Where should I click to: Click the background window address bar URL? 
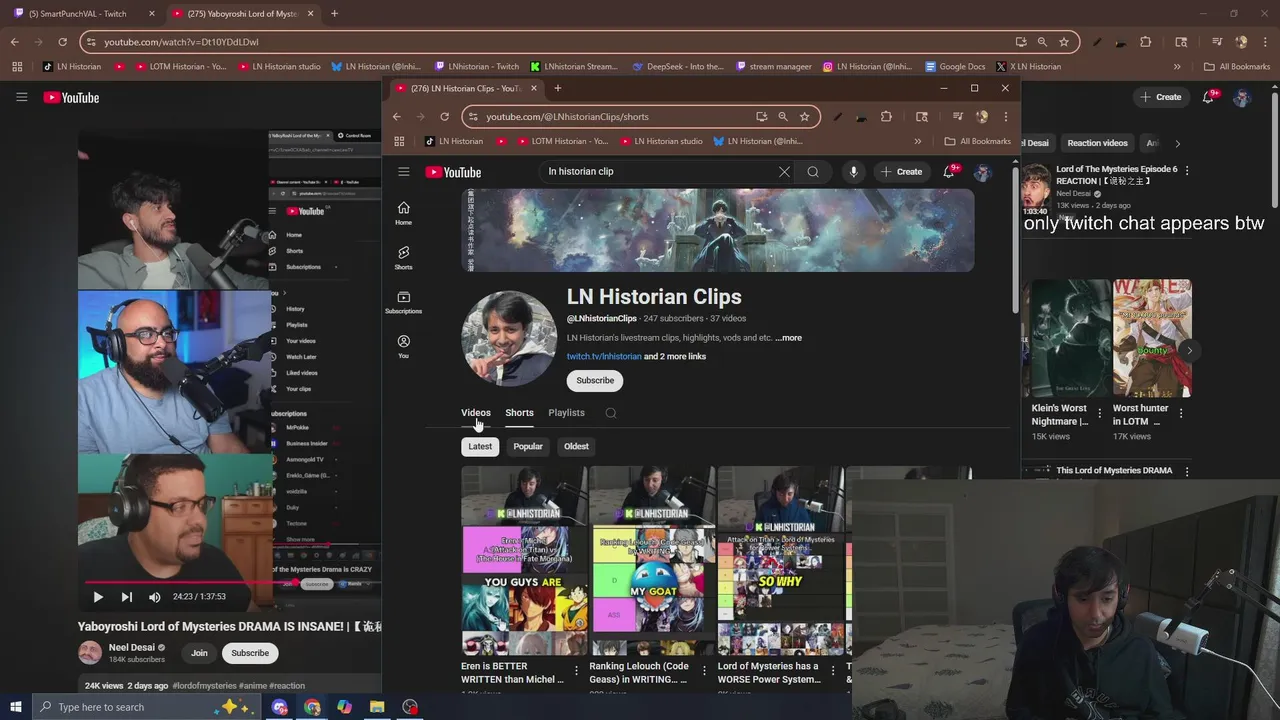(181, 42)
